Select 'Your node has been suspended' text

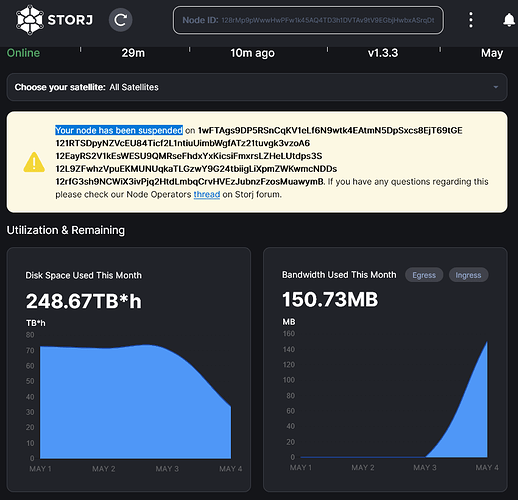119,130
